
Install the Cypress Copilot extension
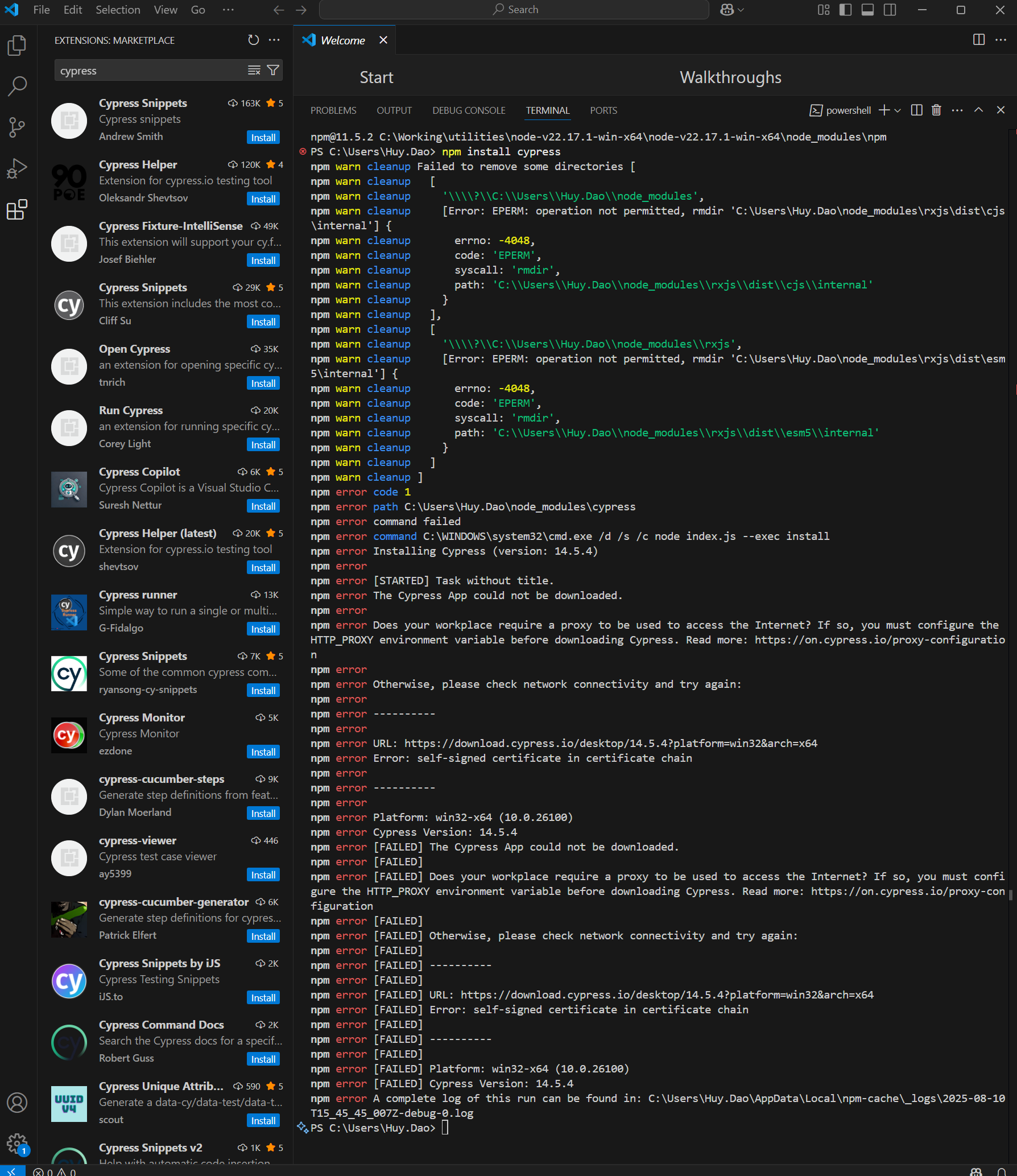tap(263, 506)
